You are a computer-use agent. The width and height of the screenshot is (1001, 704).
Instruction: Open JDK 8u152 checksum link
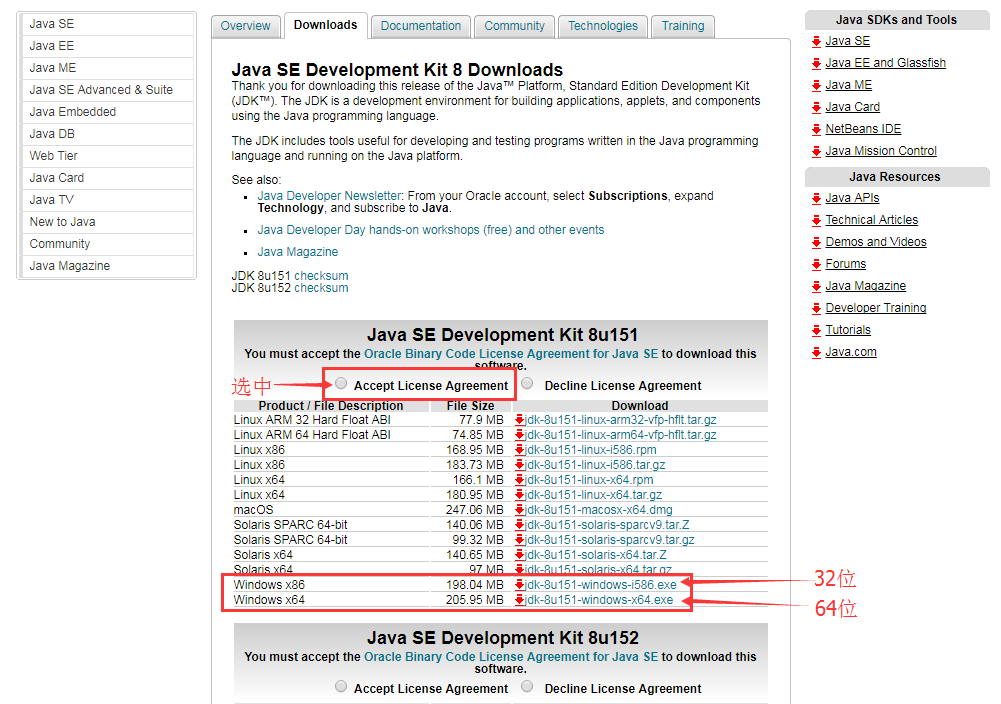tap(321, 288)
